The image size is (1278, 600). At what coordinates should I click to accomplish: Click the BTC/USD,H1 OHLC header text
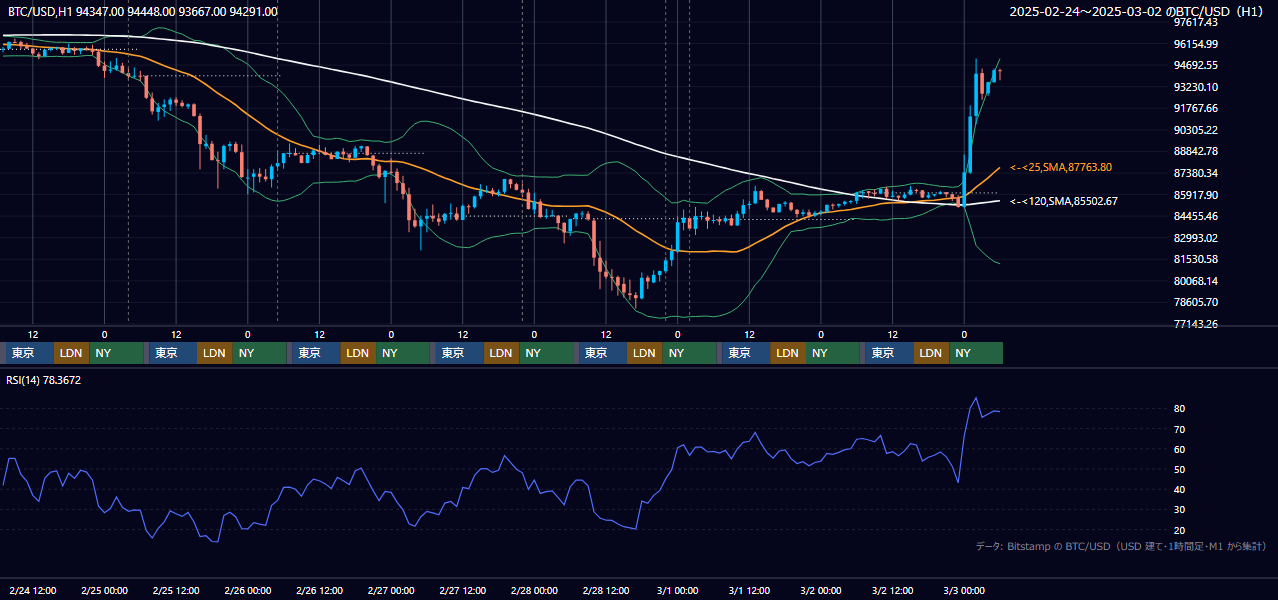(x=143, y=11)
